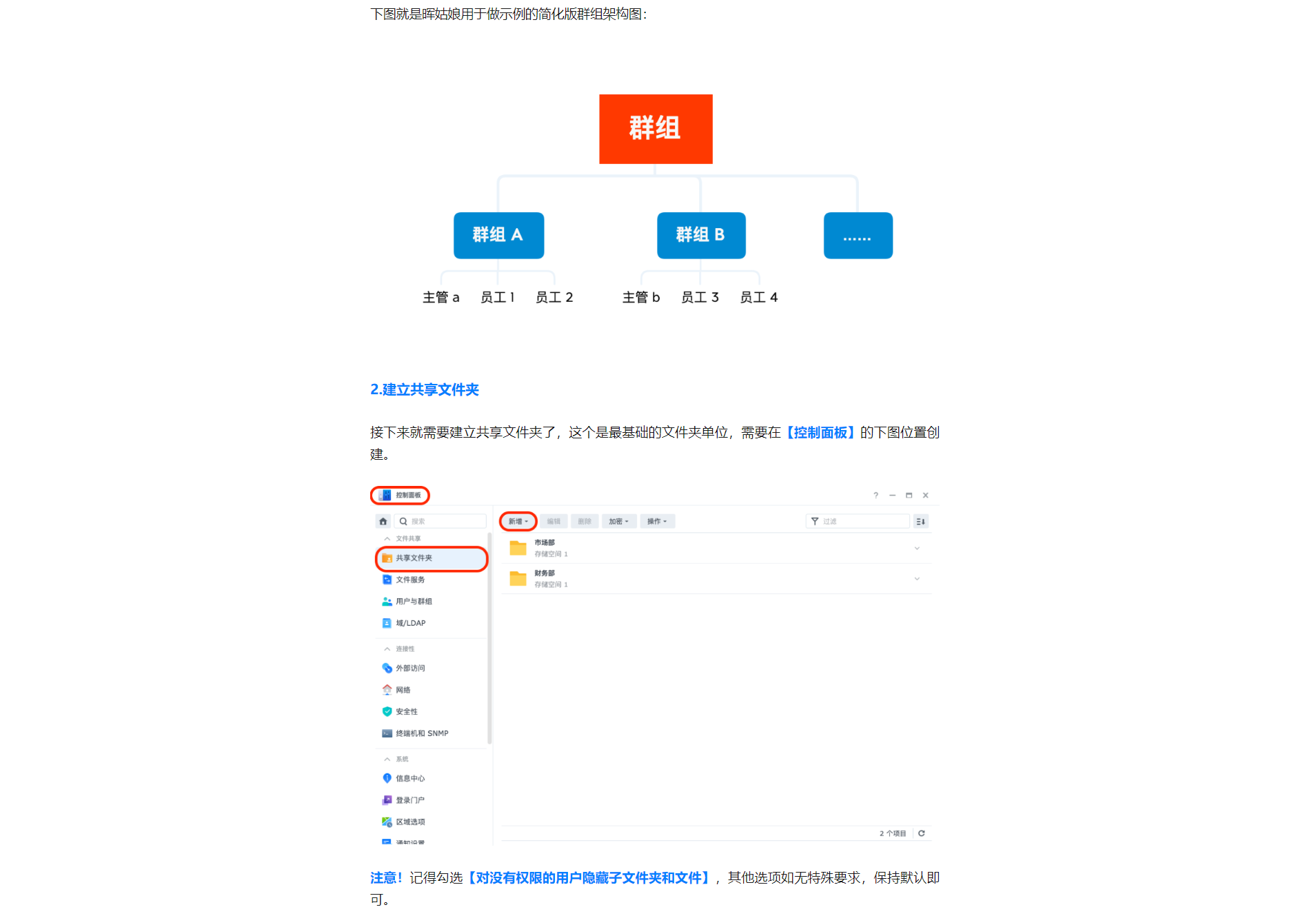Click the 过滤 filter input field
This screenshot has height=916, width=1316.
(863, 522)
